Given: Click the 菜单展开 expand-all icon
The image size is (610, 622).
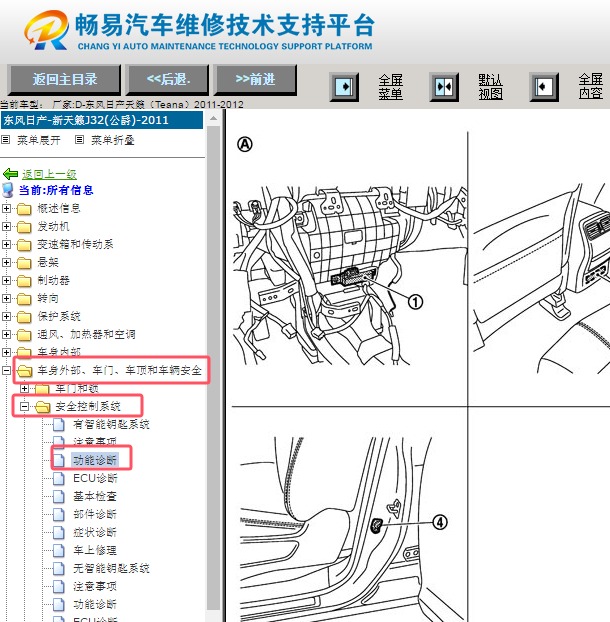Looking at the screenshot, I should click(x=6, y=140).
